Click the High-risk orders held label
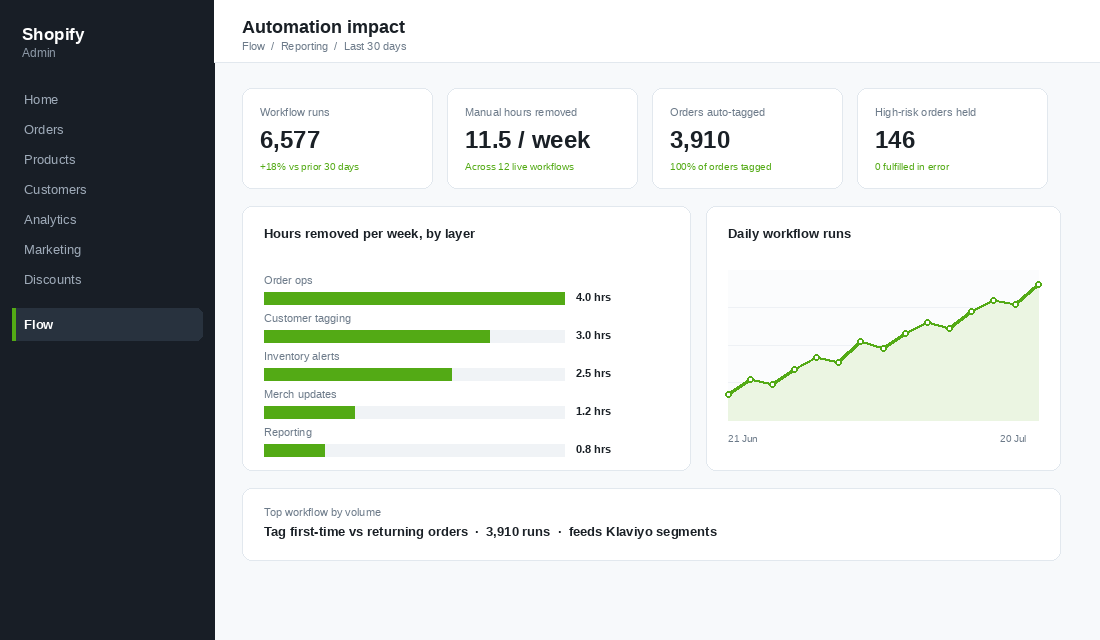The width and height of the screenshot is (1100, 640). (x=925, y=112)
